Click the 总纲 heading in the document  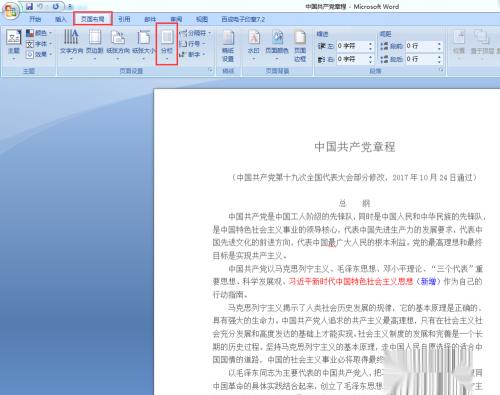point(355,203)
